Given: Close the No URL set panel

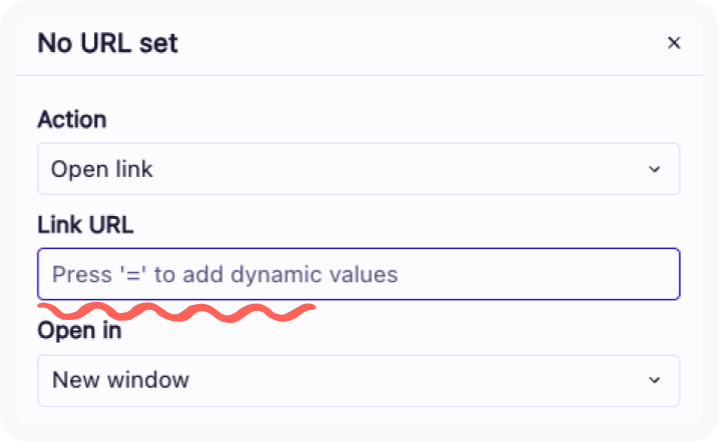Looking at the screenshot, I should click(674, 43).
